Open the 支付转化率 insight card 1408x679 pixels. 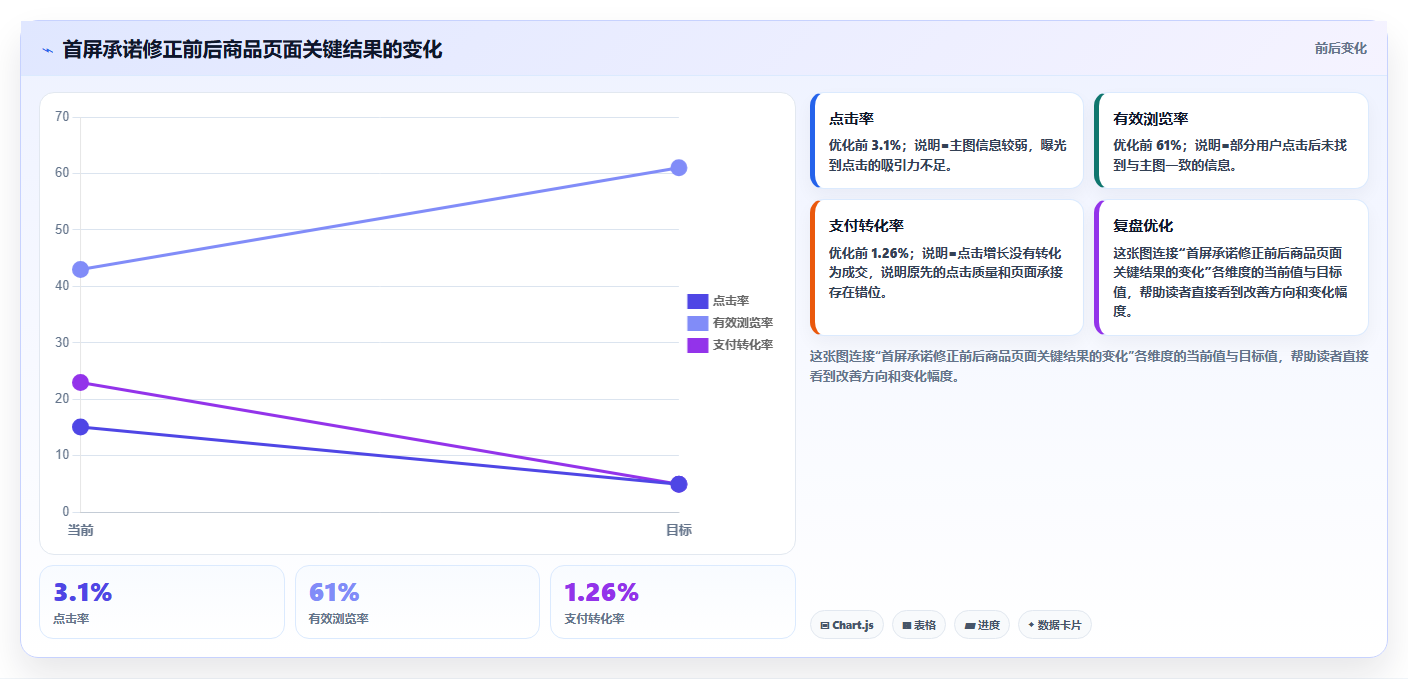tap(946, 267)
